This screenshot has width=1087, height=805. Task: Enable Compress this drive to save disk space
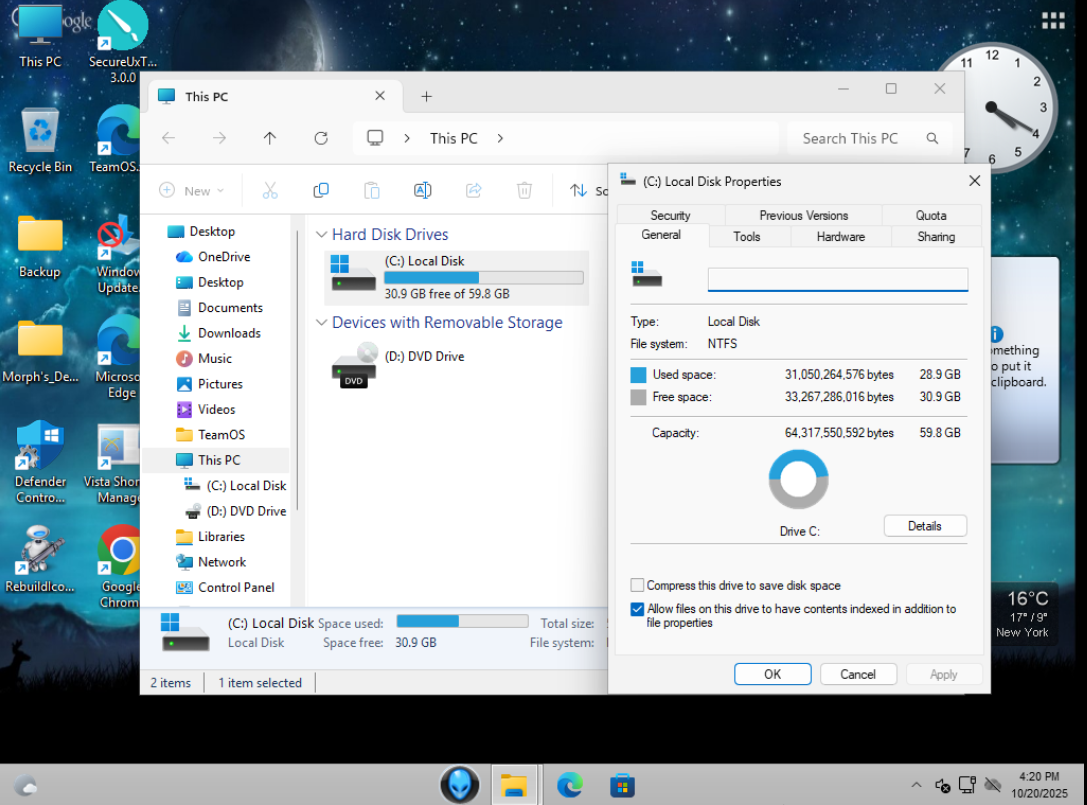[637, 586]
